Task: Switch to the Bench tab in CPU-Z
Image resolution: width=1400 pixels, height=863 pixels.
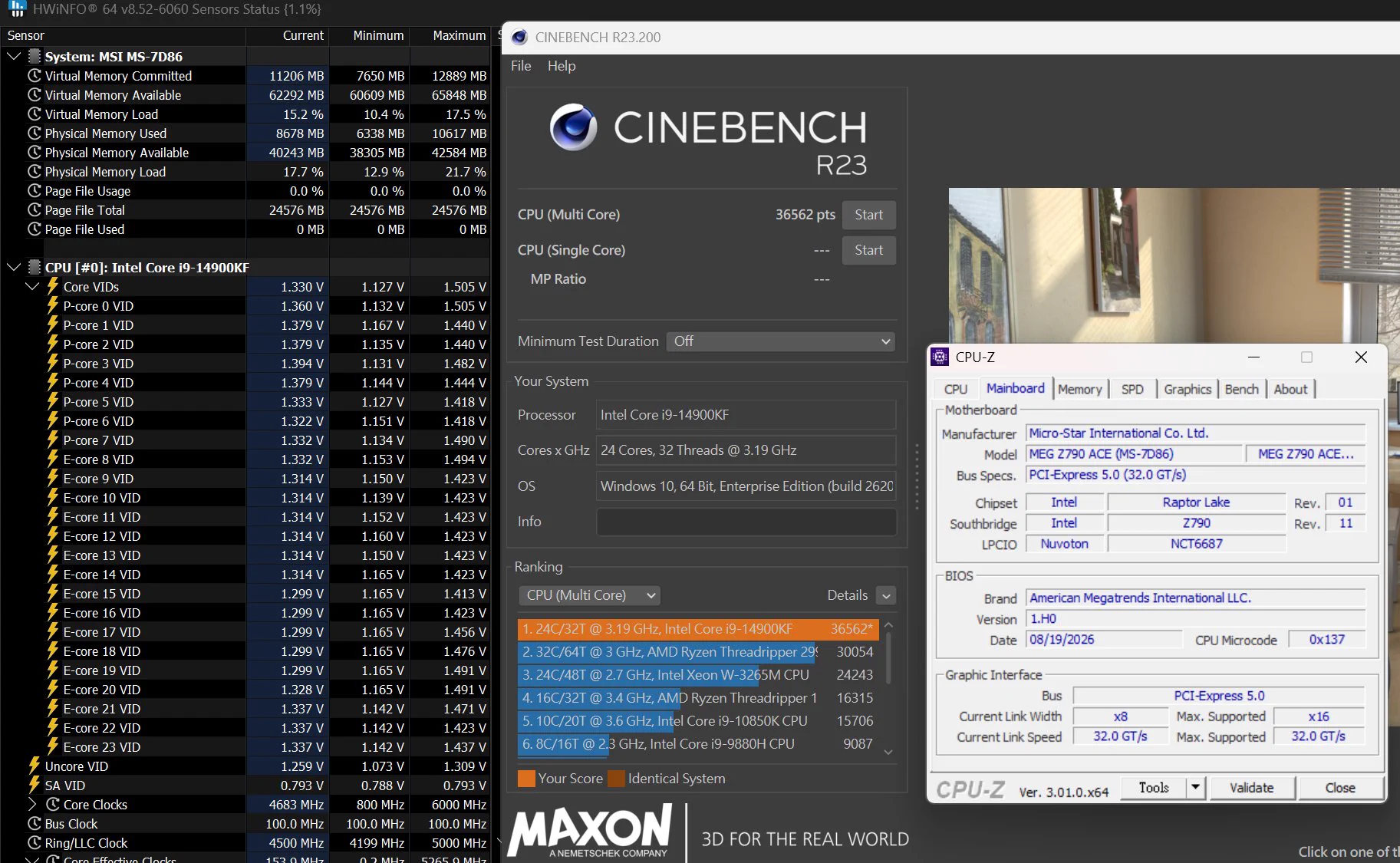Action: (x=1242, y=389)
